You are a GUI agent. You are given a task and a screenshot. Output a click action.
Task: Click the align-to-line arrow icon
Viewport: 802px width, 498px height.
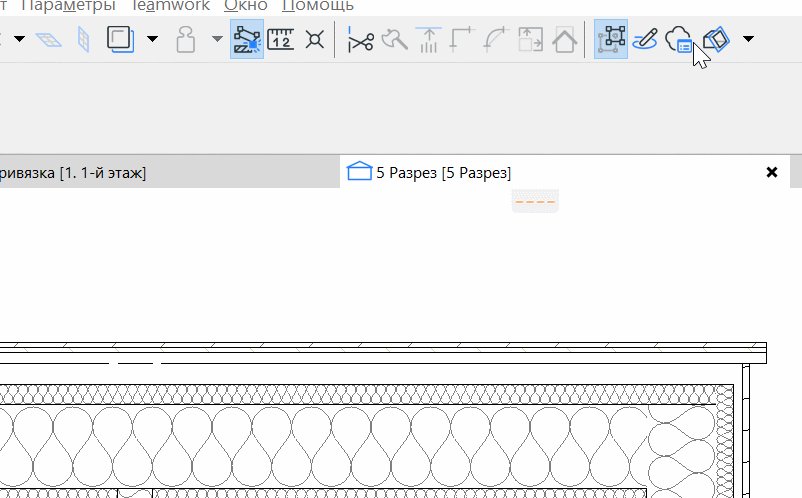click(429, 39)
